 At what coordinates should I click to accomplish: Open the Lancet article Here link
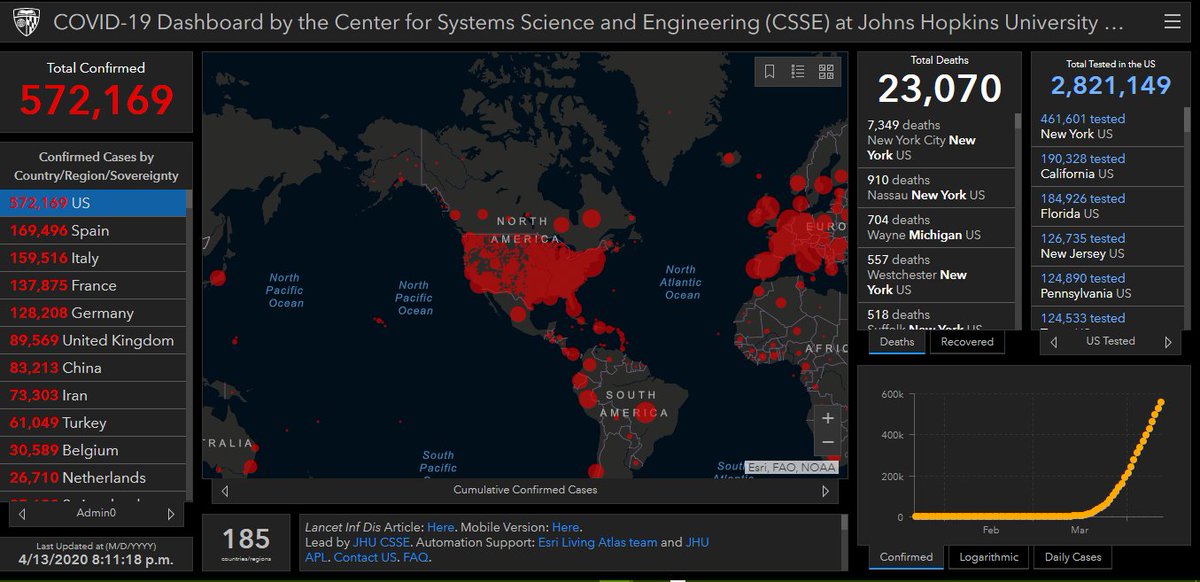pos(440,527)
